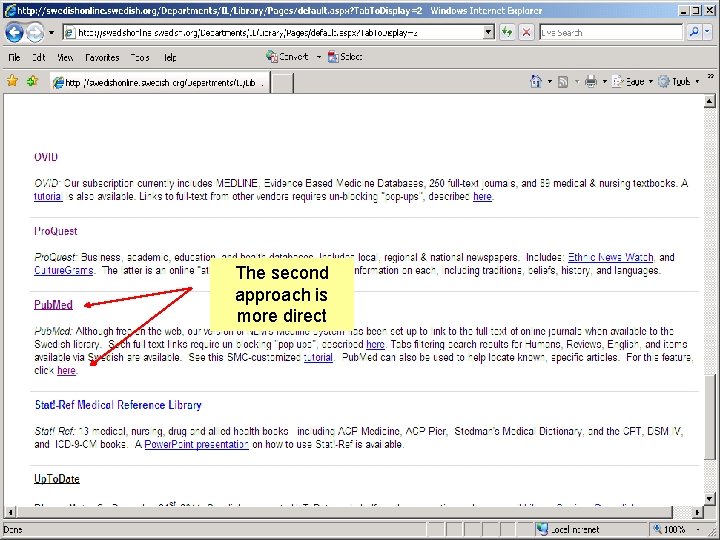Image resolution: width=720 pixels, height=540 pixels.
Task: Open the Edit menu
Action: click(x=39, y=57)
